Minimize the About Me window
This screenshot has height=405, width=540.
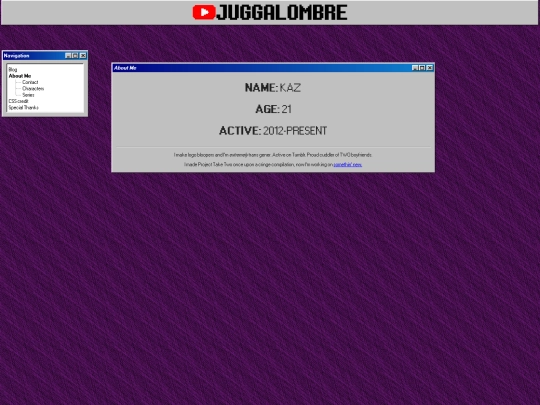415,68
